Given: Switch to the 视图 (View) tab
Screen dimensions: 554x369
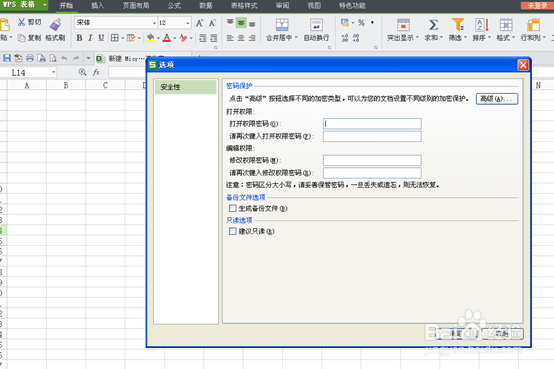Looking at the screenshot, I should click(x=314, y=5).
